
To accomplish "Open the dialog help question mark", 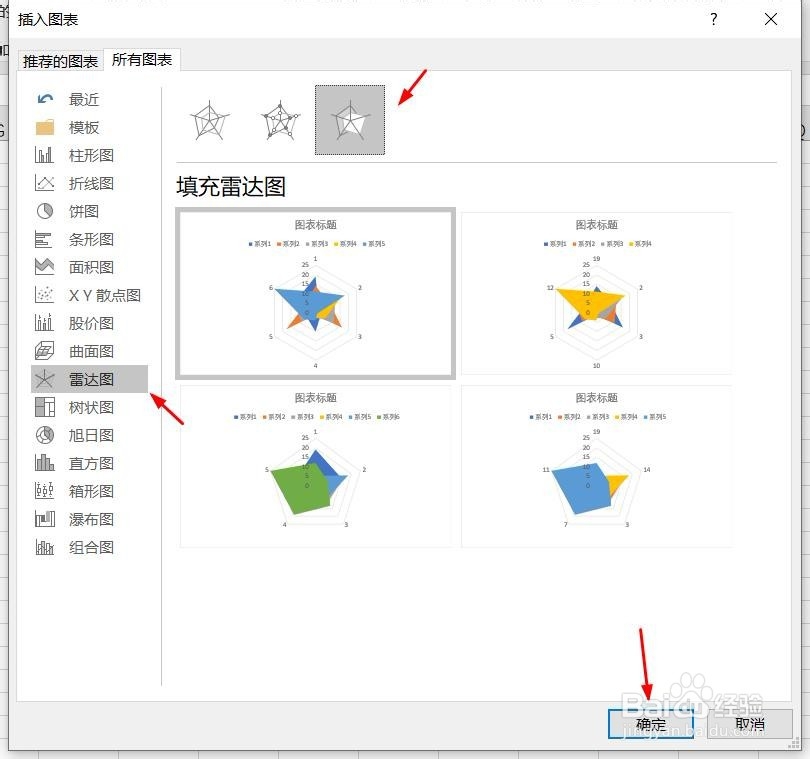I will [714, 20].
